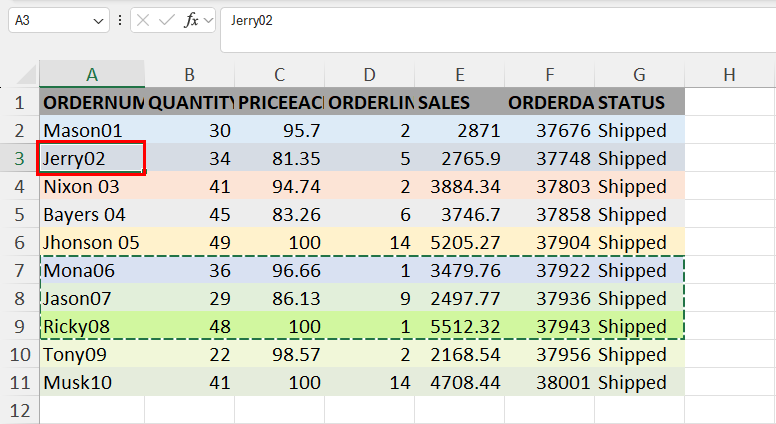Select cell containing Tony09

click(92, 354)
